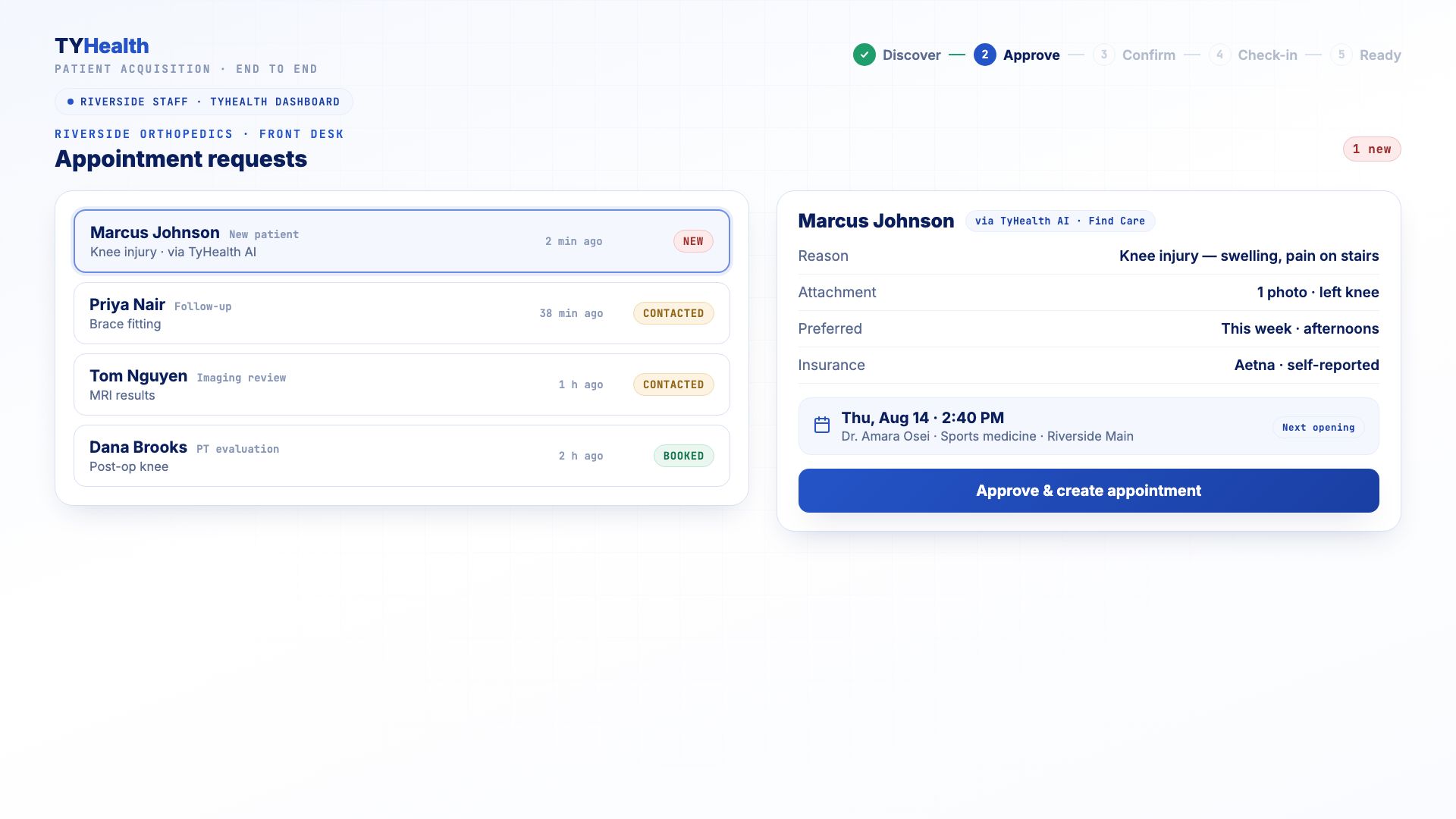Click '1 h ago' timestamp

pyautogui.click(x=581, y=384)
